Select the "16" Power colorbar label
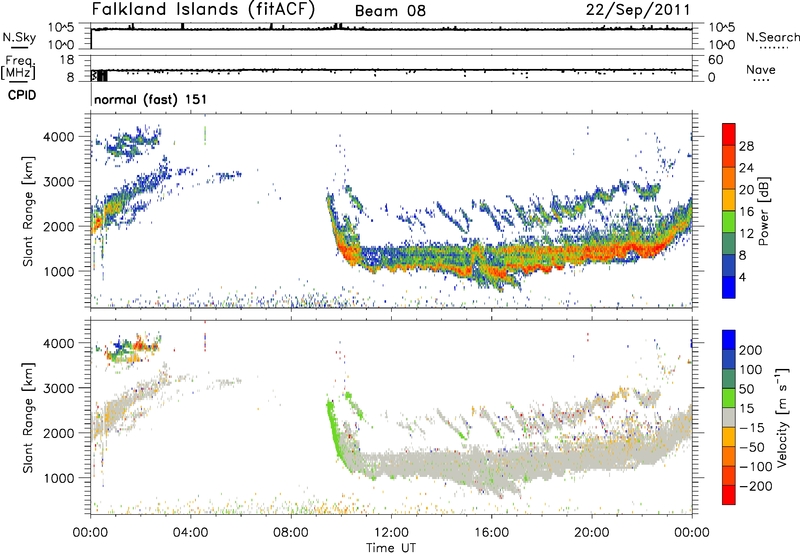The image size is (800, 554). pos(746,212)
